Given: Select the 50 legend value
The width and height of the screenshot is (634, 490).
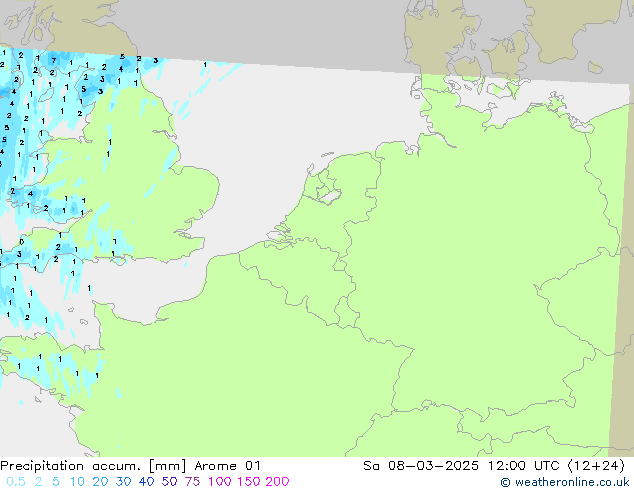Looking at the screenshot, I should click(x=169, y=482).
